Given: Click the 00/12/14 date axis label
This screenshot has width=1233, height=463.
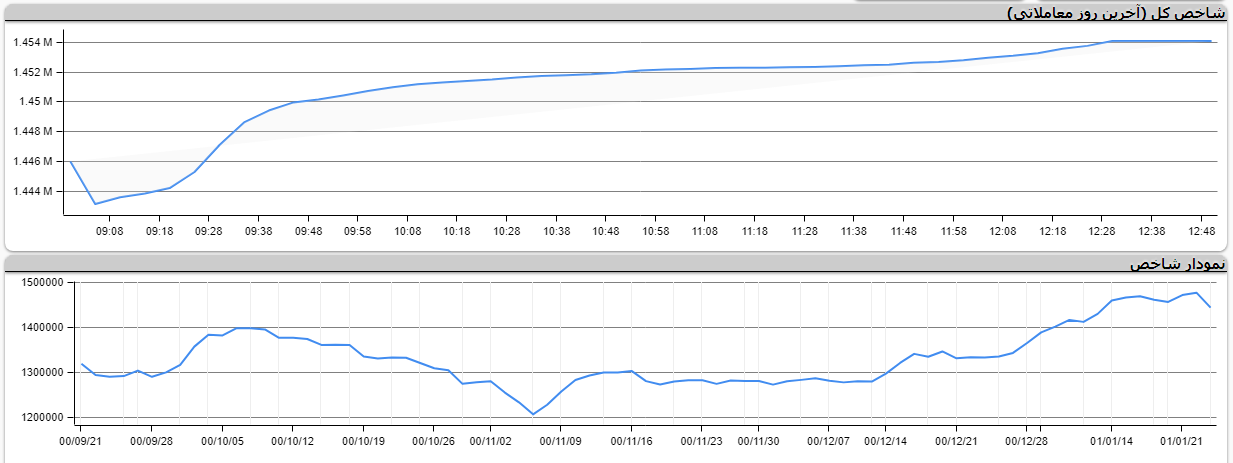Looking at the screenshot, I should 885,439.
